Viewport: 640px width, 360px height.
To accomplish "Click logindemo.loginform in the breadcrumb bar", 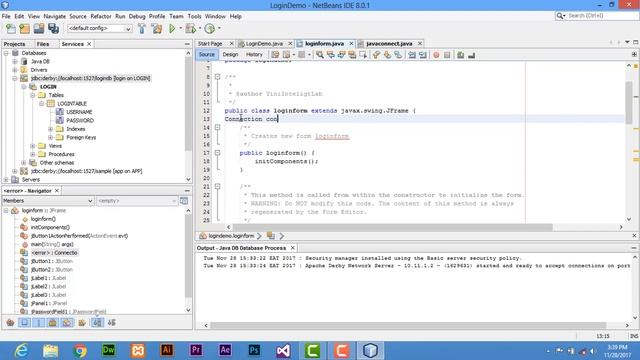I will (x=231, y=236).
